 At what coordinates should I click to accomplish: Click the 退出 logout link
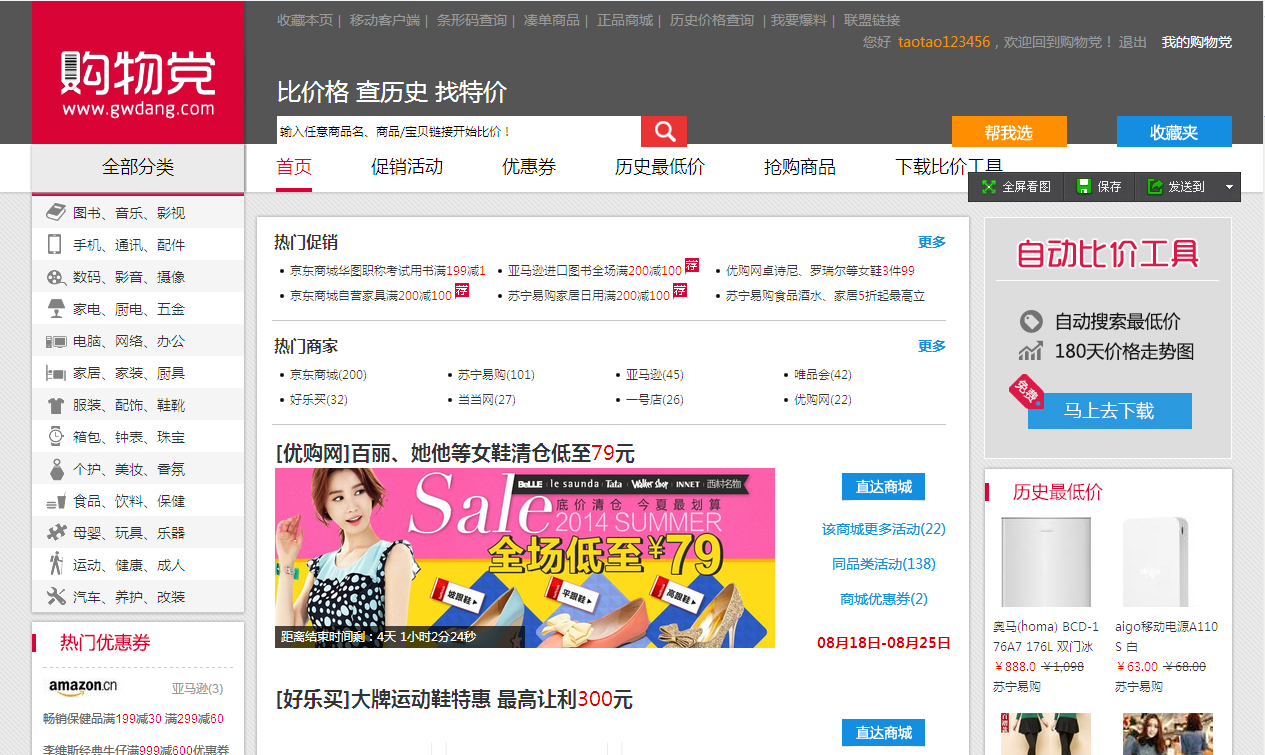coord(1133,42)
